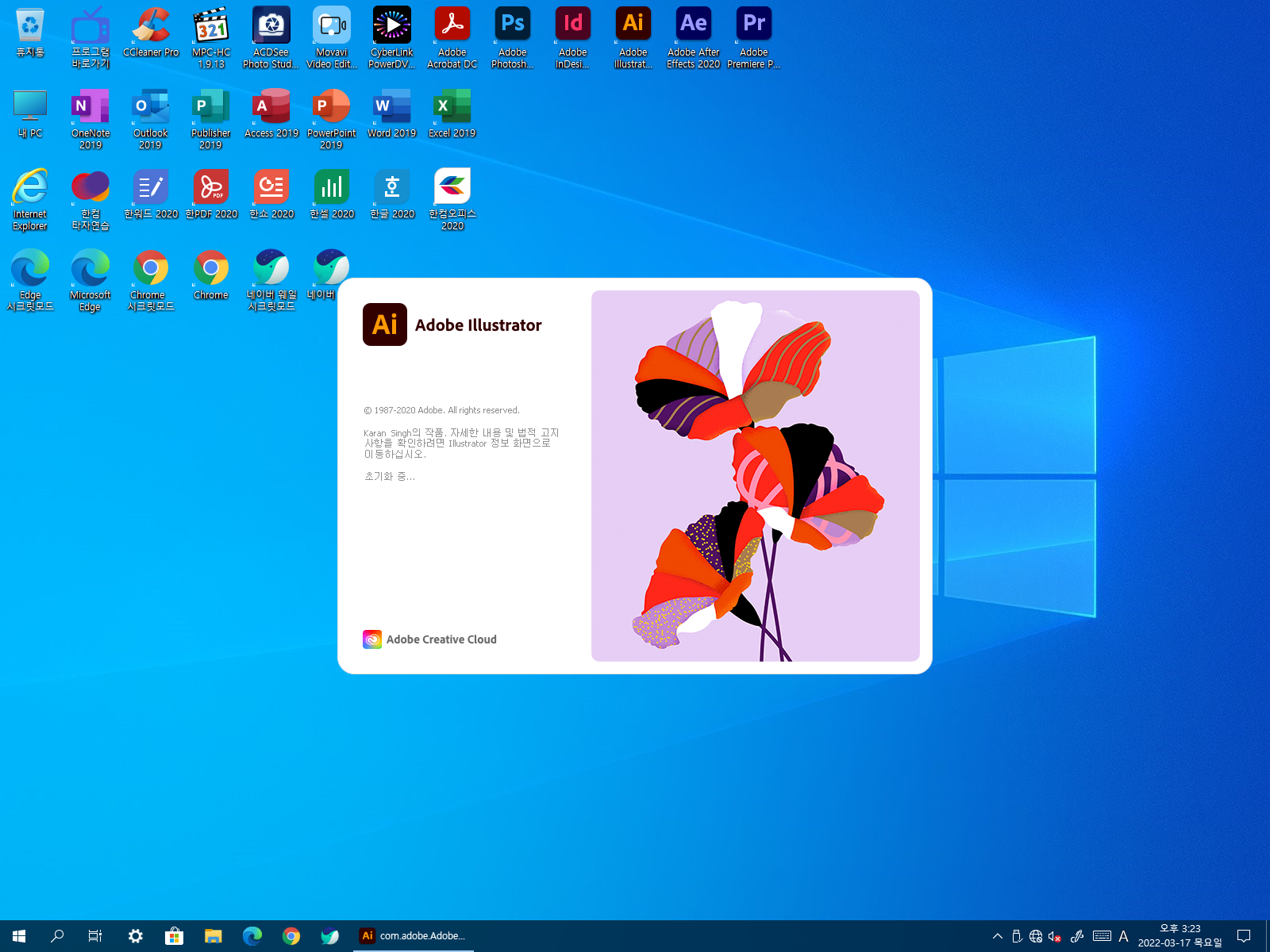Select PowerPoint 2019 desktop icon

coord(332,119)
